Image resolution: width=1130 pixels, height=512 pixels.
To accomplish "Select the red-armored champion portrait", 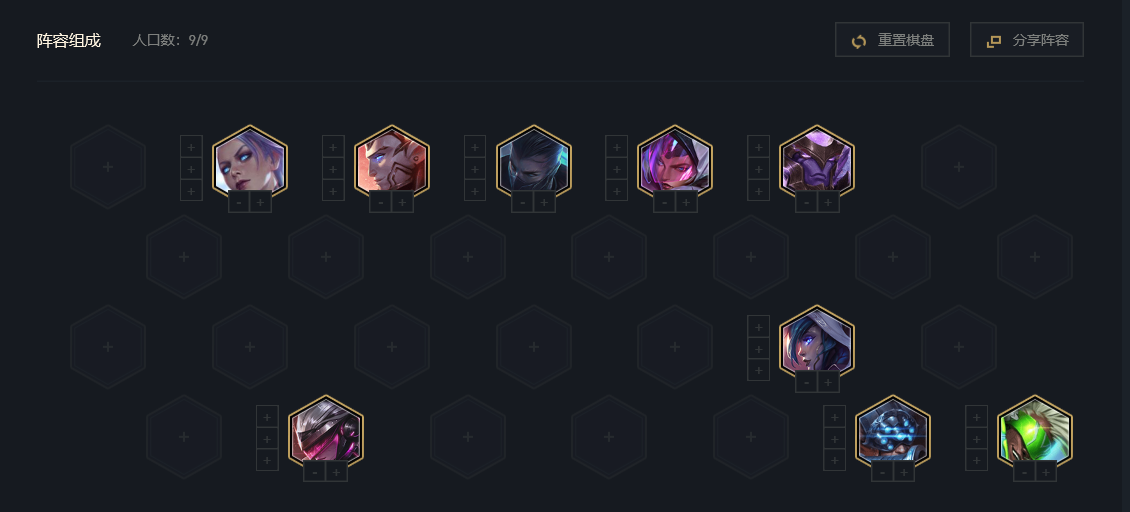I will point(392,162).
